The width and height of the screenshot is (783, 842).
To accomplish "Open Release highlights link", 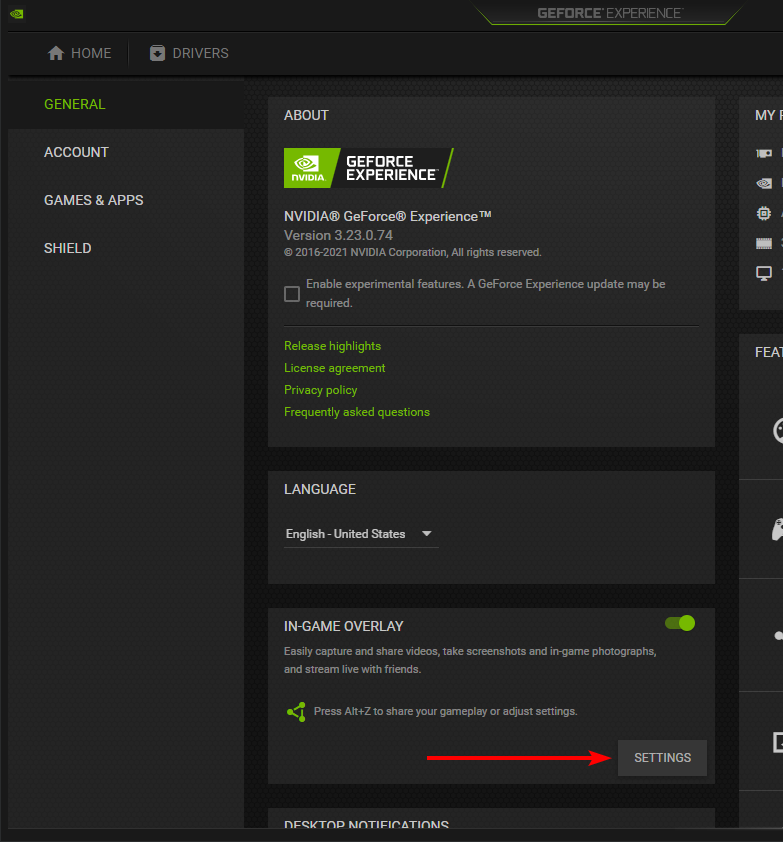I will pos(332,346).
